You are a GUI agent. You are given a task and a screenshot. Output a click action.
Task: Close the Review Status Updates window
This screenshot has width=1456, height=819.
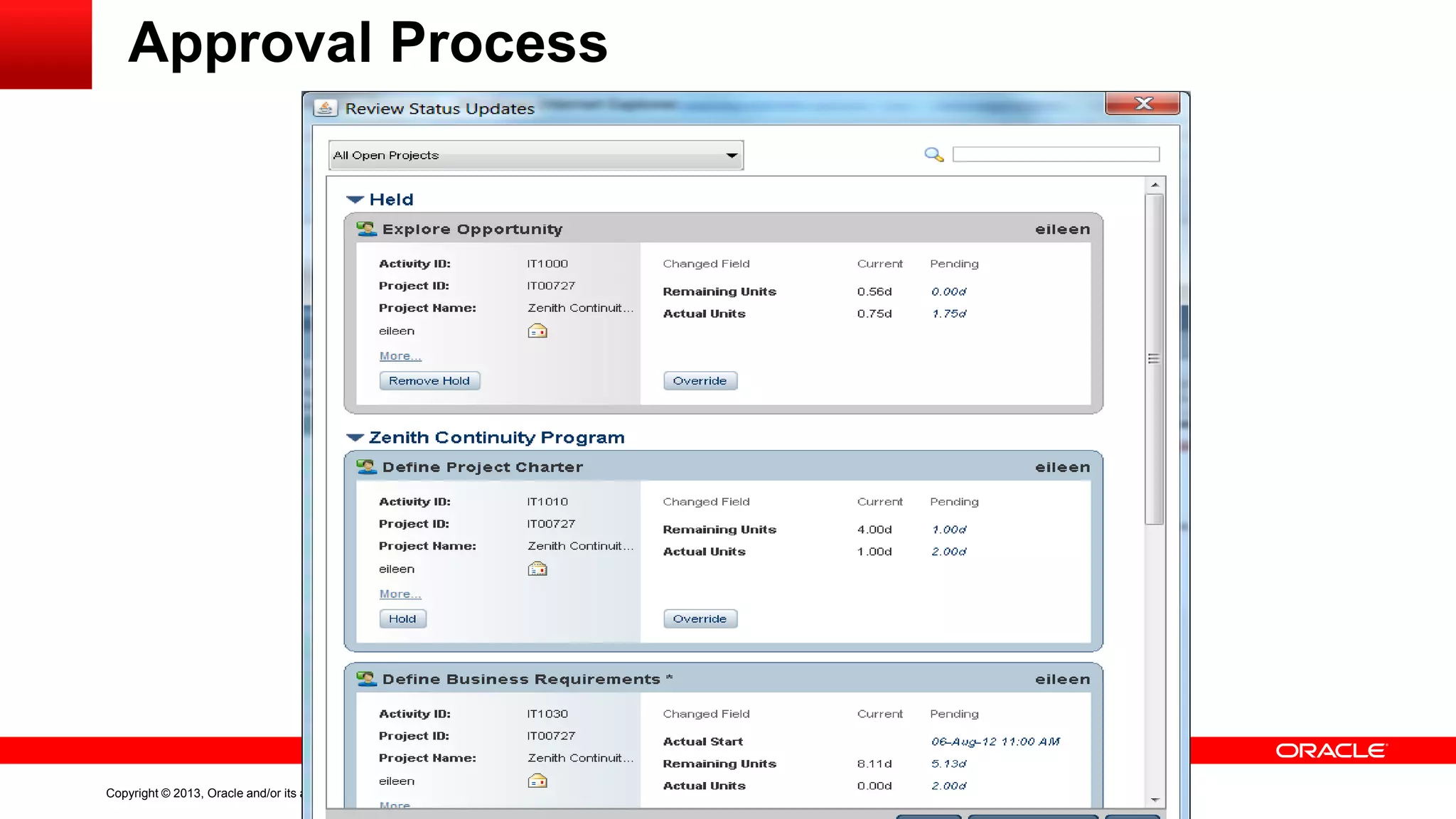point(1142,103)
